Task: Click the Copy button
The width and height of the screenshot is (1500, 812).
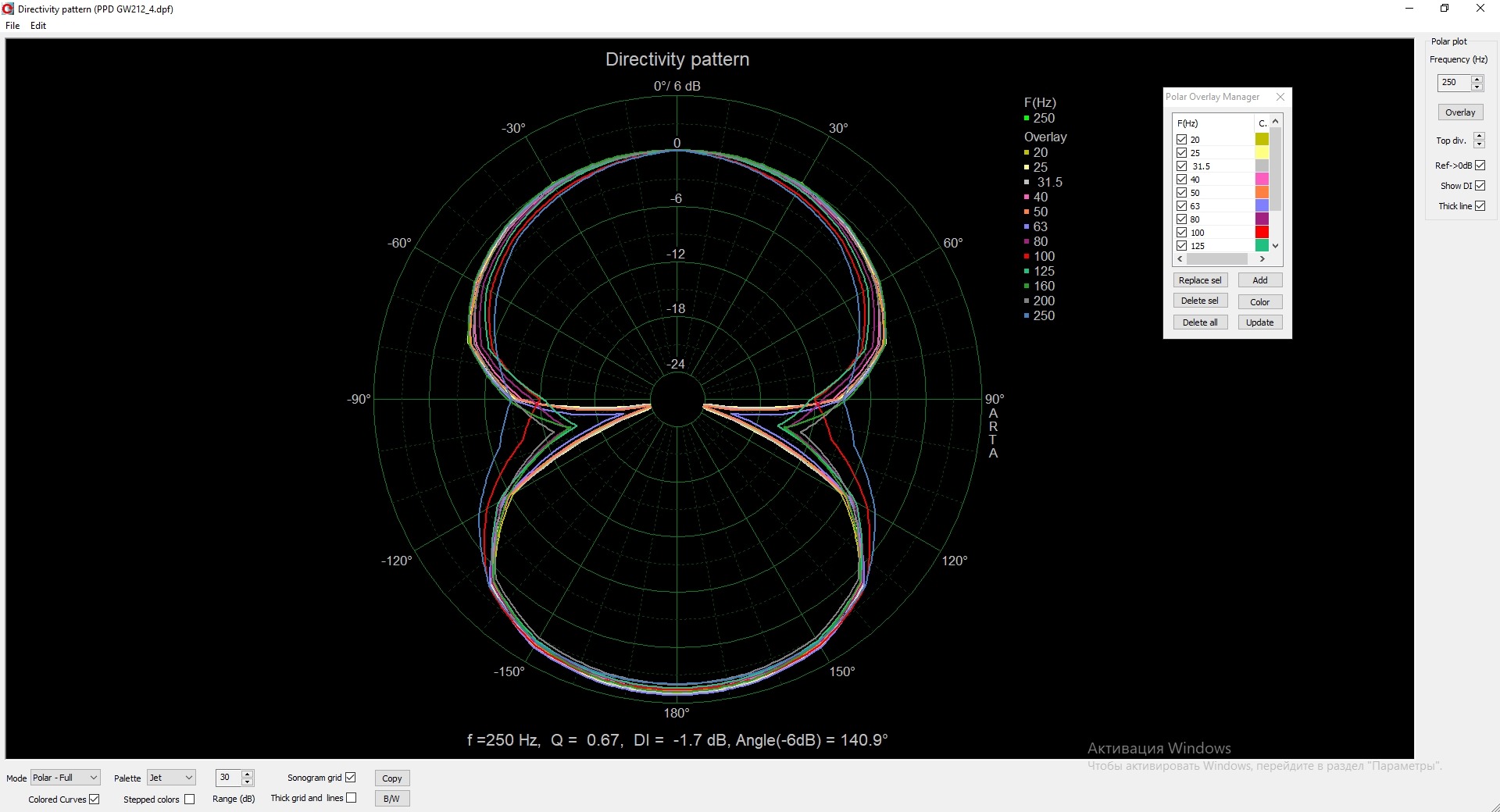Action: click(x=392, y=778)
